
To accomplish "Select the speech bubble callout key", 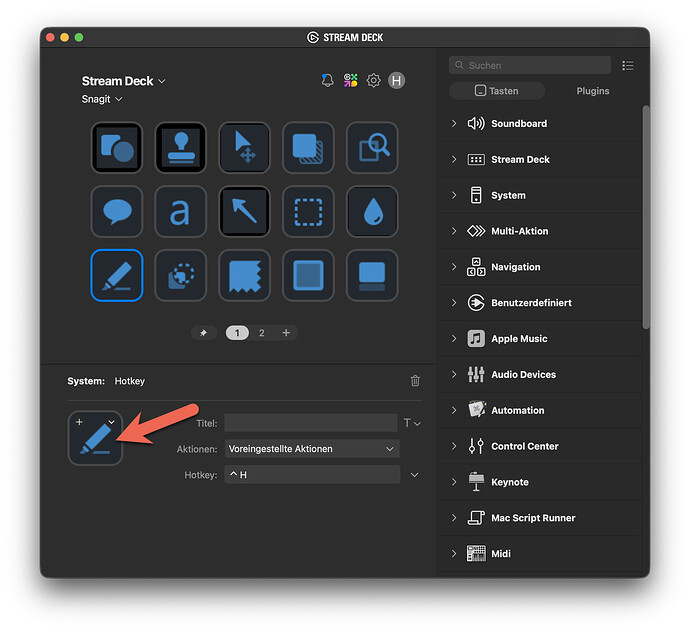I will tap(117, 211).
